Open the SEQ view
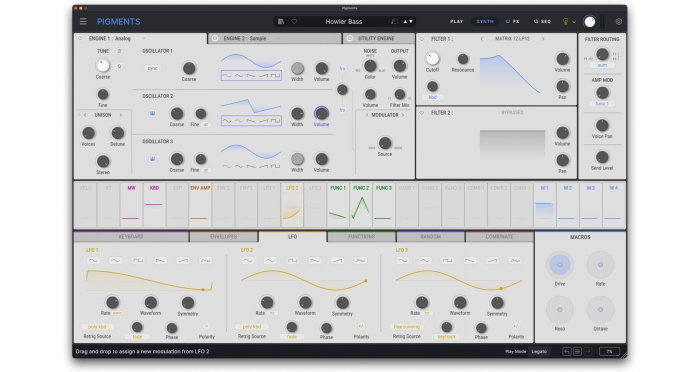 (x=542, y=21)
